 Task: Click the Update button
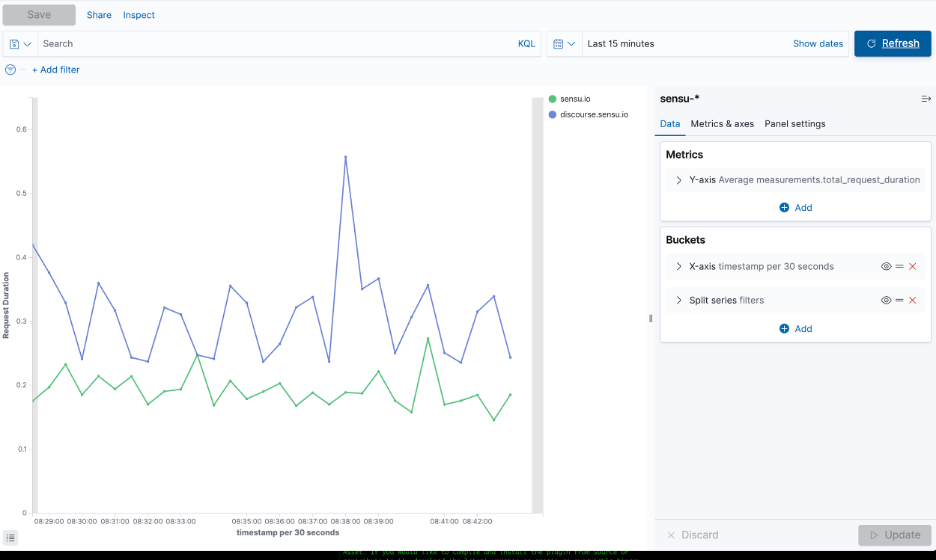click(894, 535)
